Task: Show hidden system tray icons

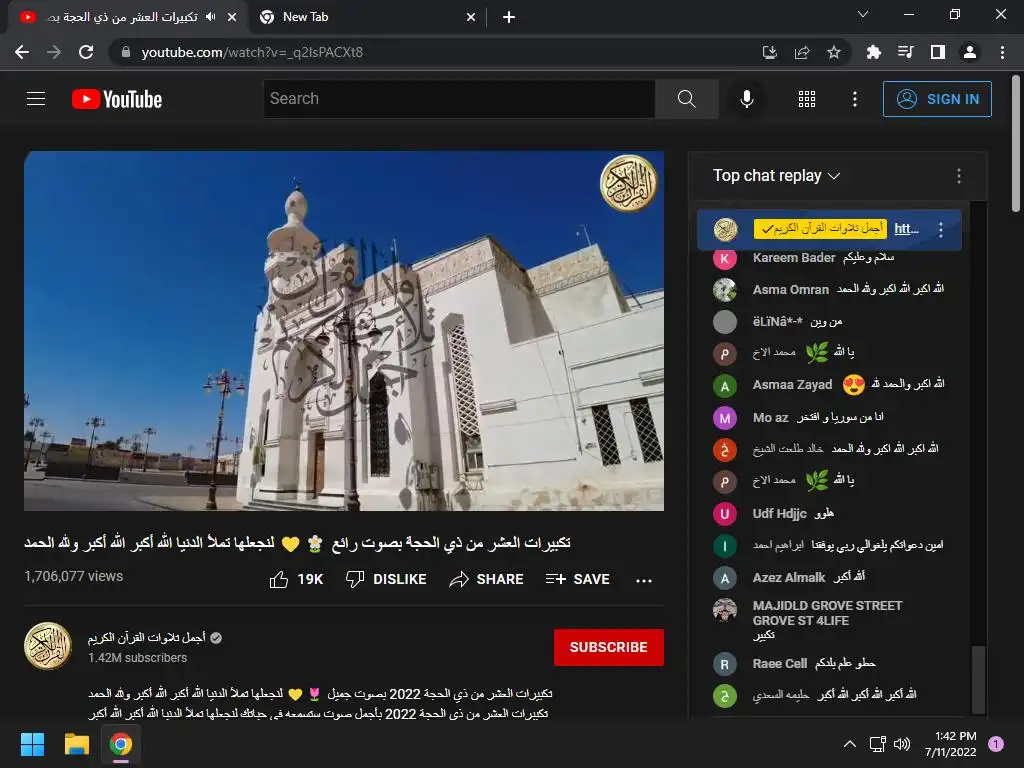Action: [x=849, y=744]
